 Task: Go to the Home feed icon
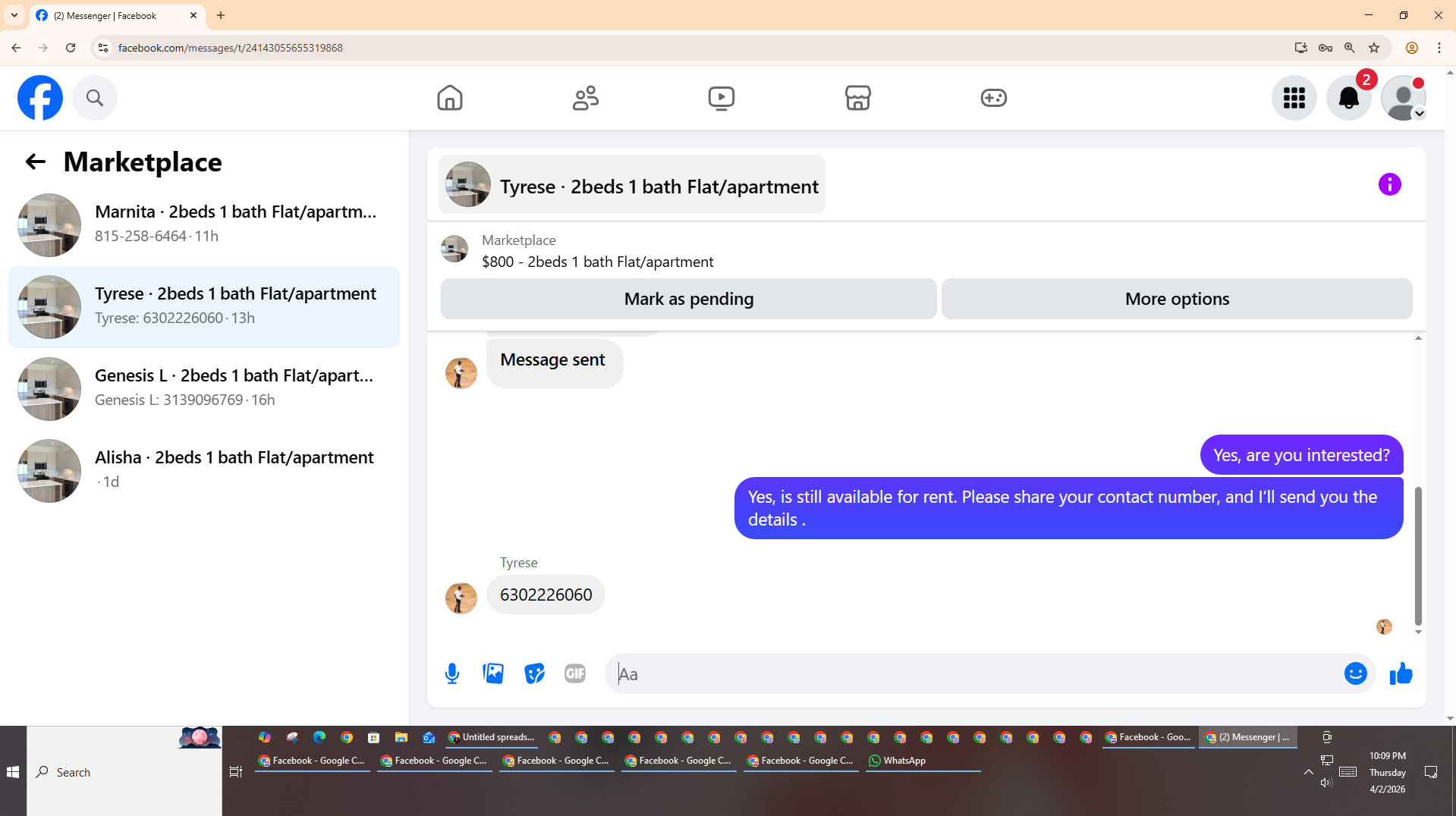click(x=450, y=98)
